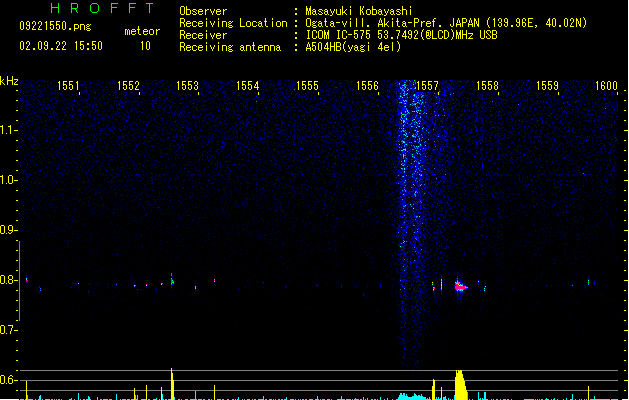Click the 1559 time axis marker
This screenshot has width=629, height=400.
(547, 86)
